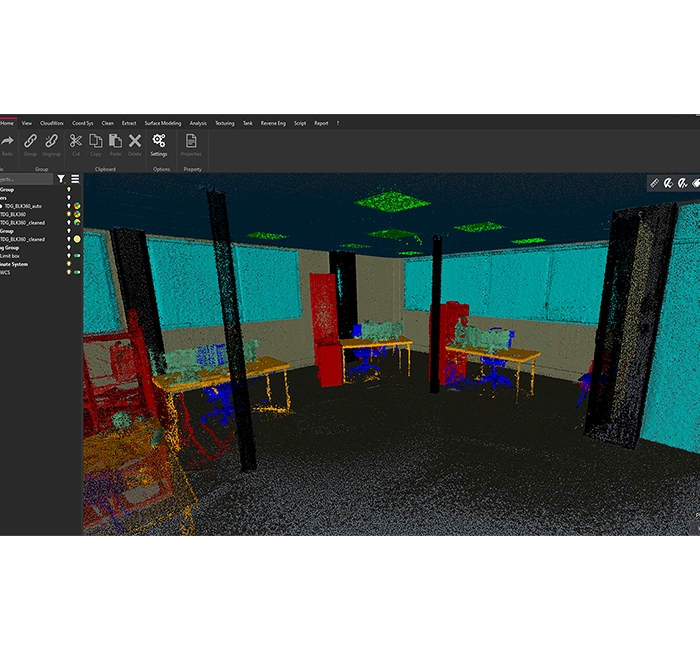This screenshot has height=650, width=700.
Task: Open Settings gear in Options group
Action: [x=159, y=141]
